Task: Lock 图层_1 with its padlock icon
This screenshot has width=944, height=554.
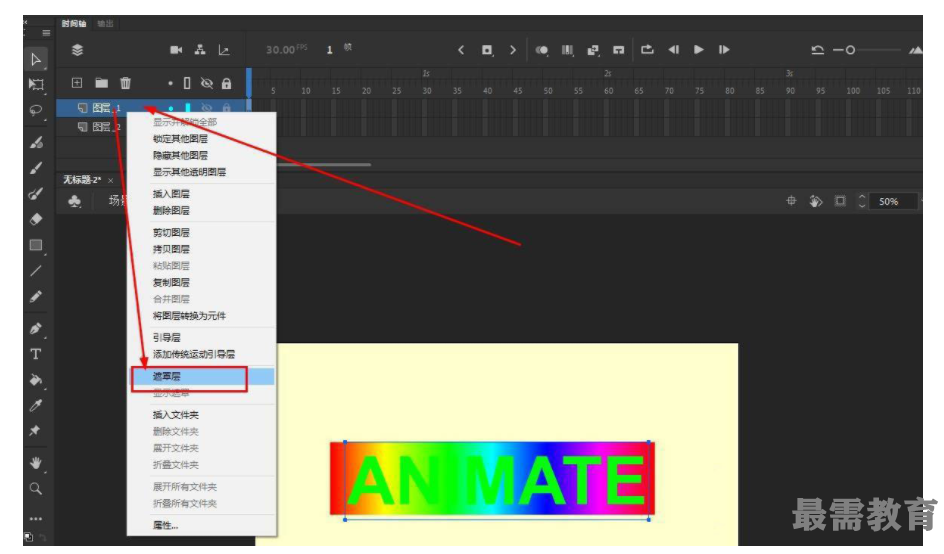Action: tap(226, 108)
